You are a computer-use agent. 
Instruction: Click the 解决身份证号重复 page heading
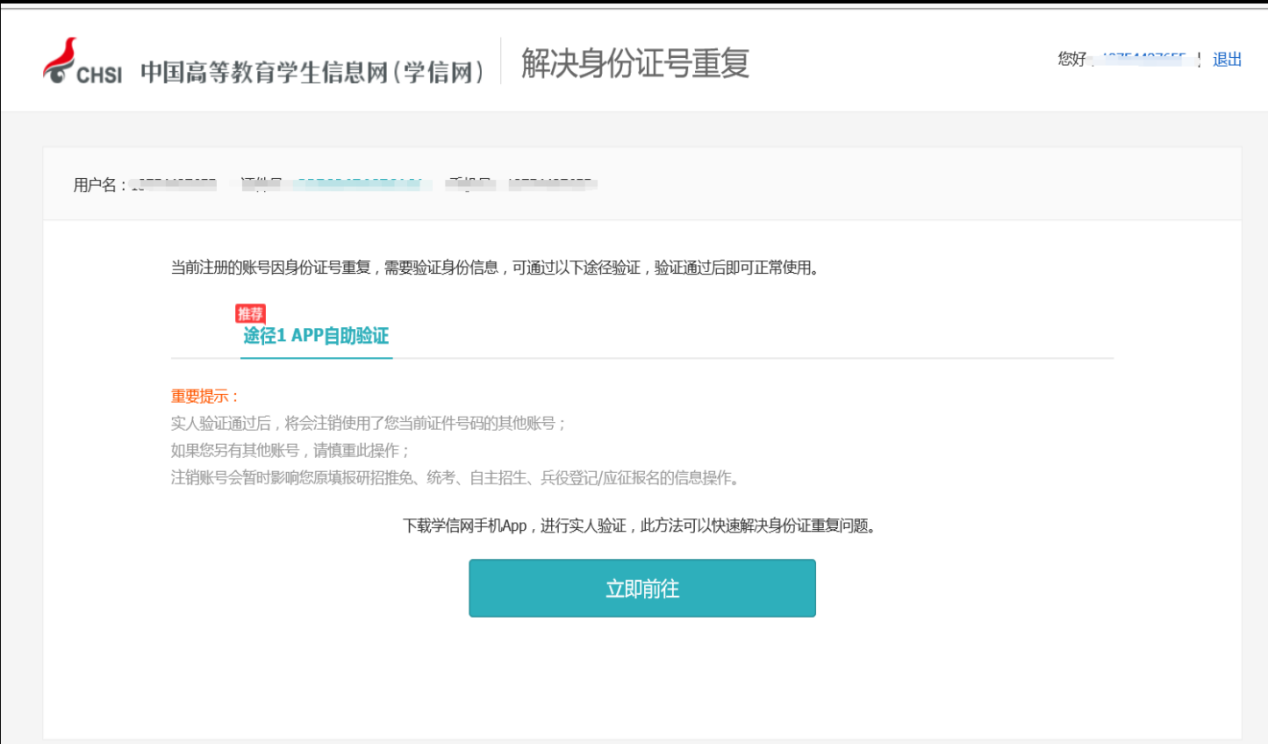635,63
